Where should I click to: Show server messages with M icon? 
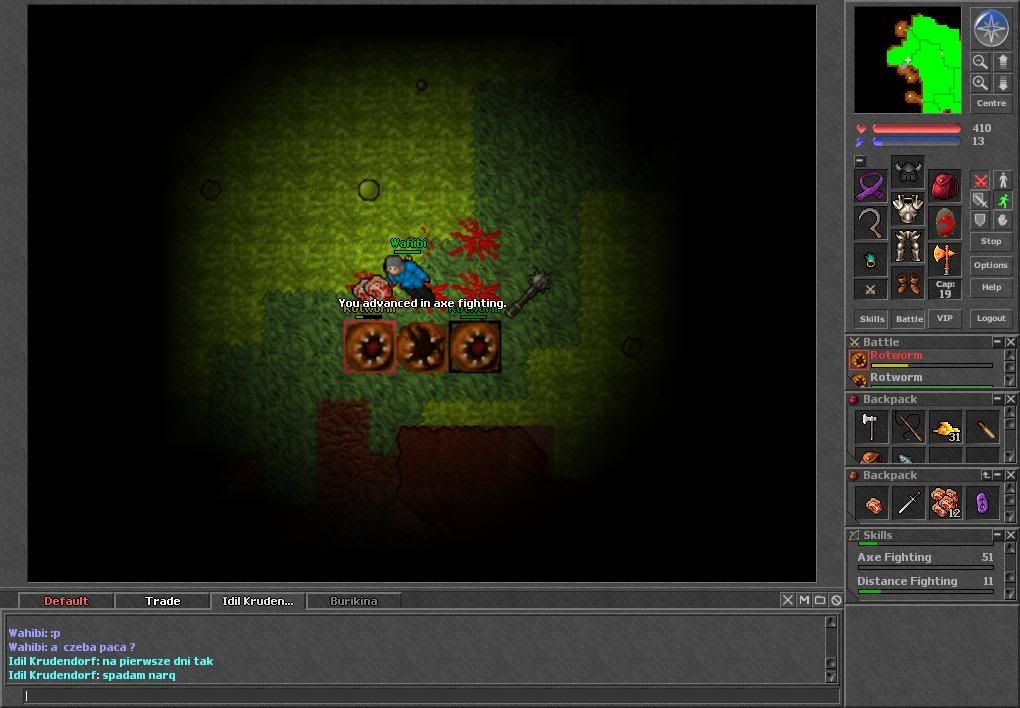coord(804,600)
